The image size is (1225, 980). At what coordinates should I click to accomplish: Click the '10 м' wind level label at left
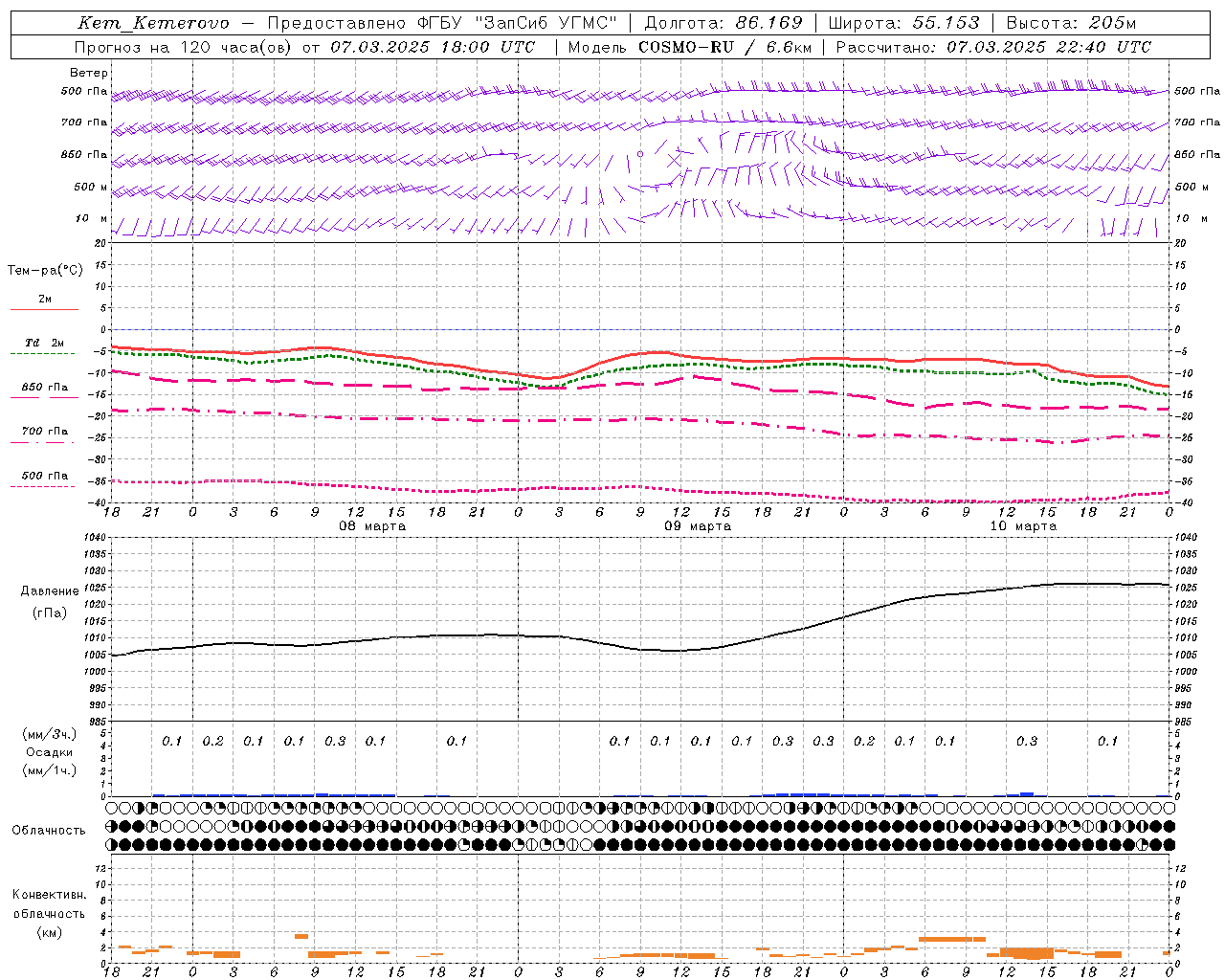(91, 219)
